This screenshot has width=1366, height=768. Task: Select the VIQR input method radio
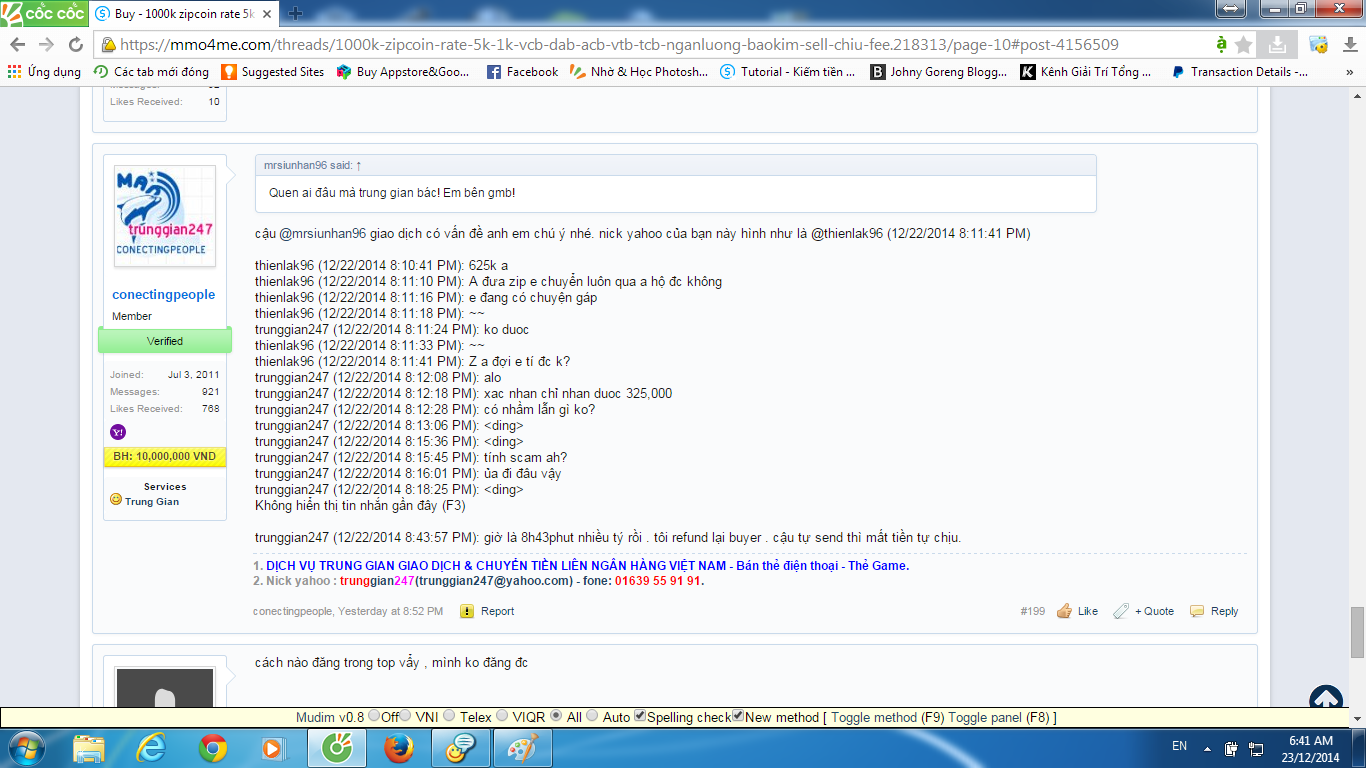pos(503,717)
